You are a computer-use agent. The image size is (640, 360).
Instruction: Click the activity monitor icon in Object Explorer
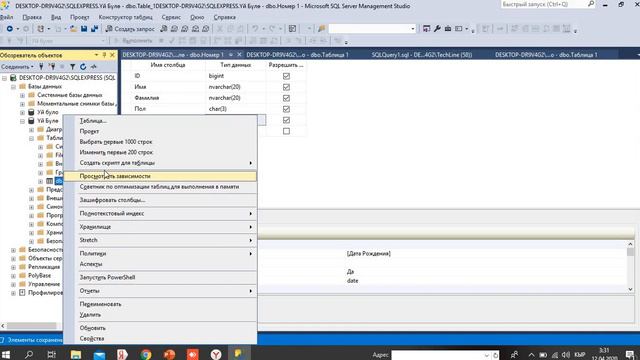[93, 67]
